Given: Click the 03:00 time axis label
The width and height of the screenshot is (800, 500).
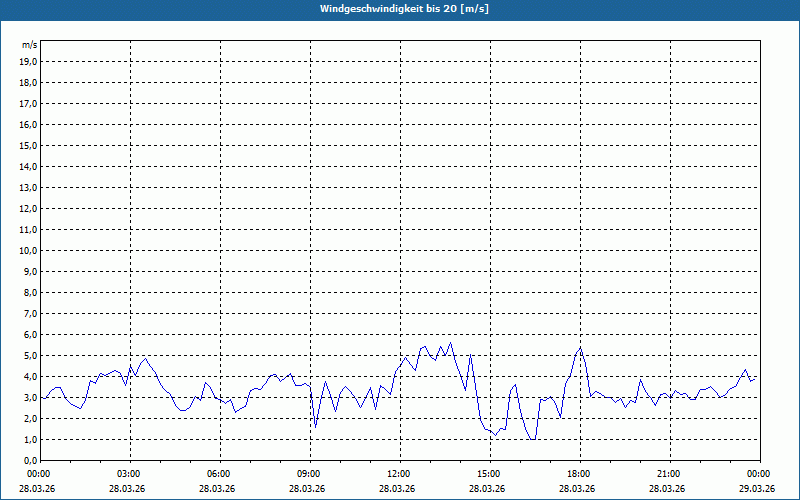Looking at the screenshot, I should 129,474.
